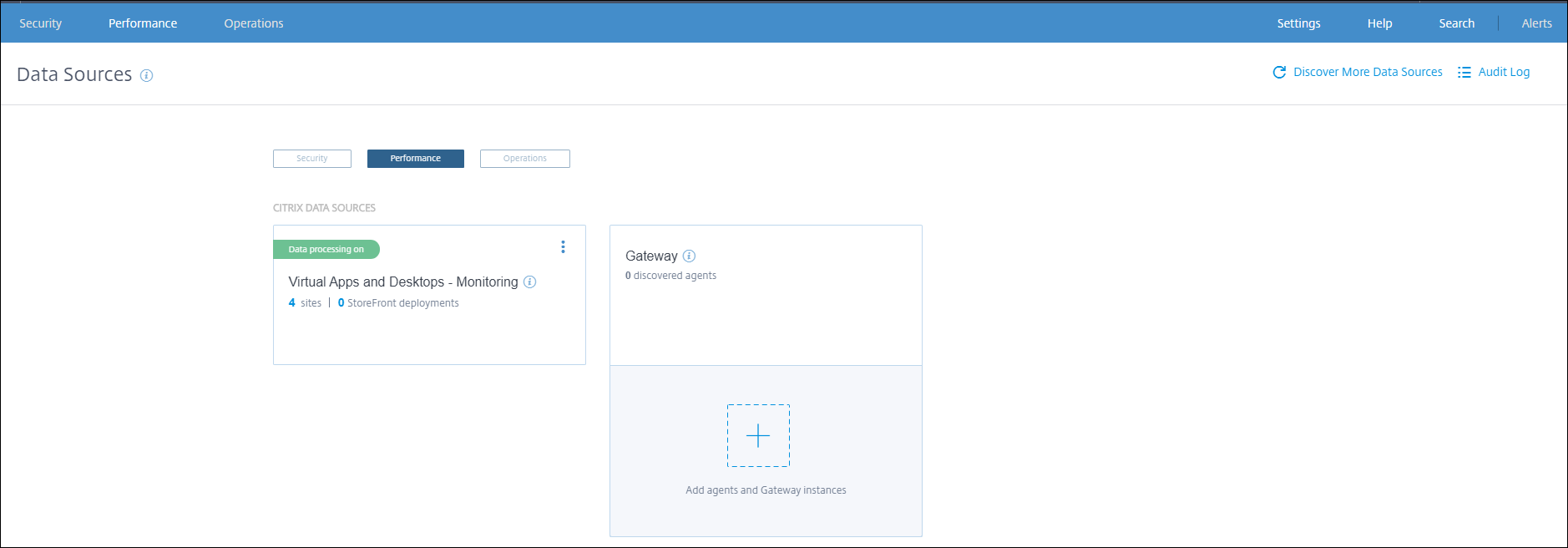Open the three-dot menu on Monitoring card
1568x548 pixels.
[x=563, y=246]
